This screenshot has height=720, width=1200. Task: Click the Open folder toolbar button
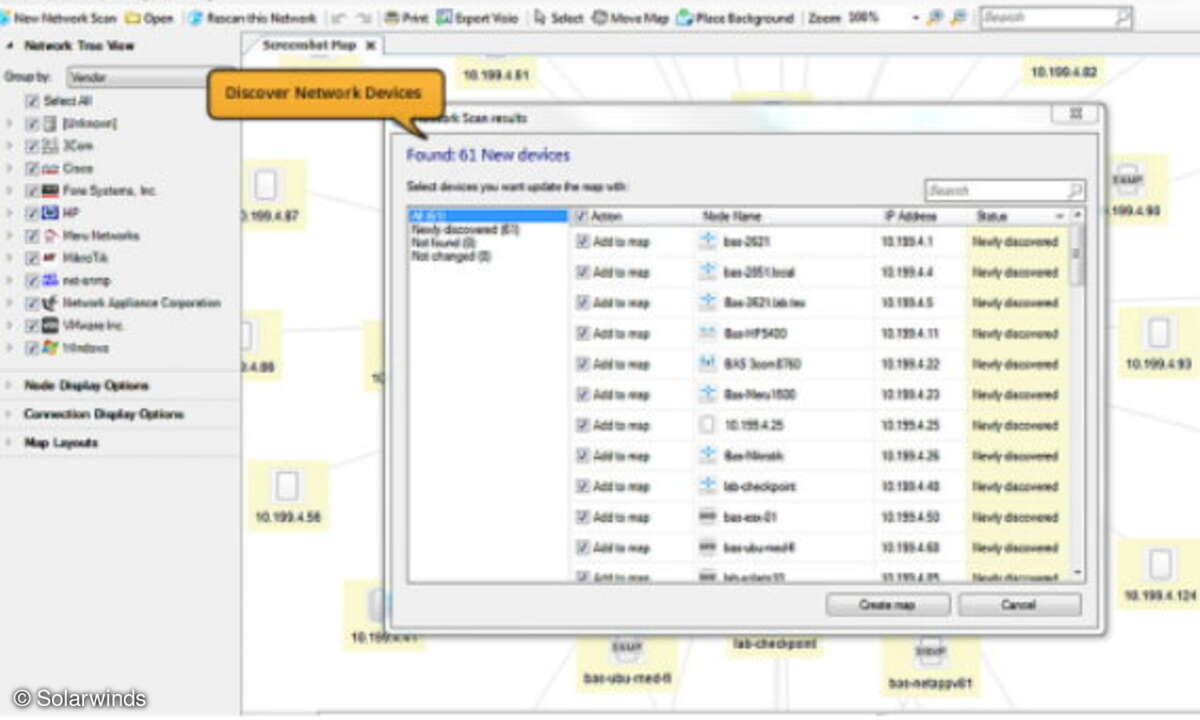point(150,18)
